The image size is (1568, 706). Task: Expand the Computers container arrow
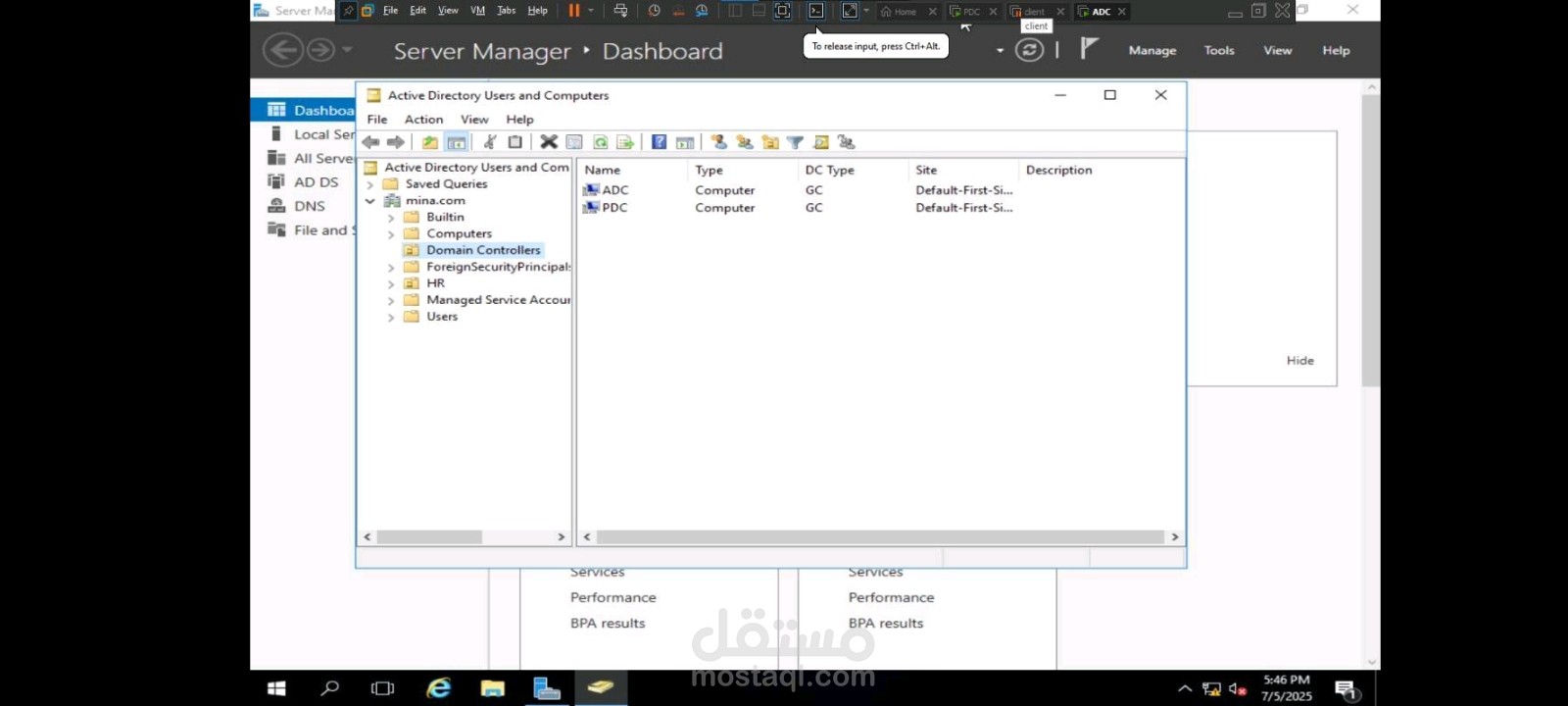coord(391,234)
